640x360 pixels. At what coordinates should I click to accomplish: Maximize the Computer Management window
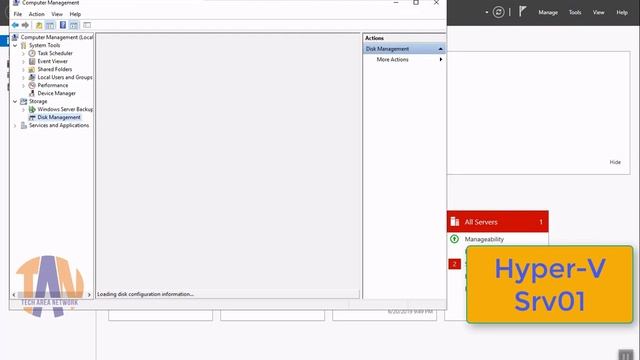coord(416,2)
